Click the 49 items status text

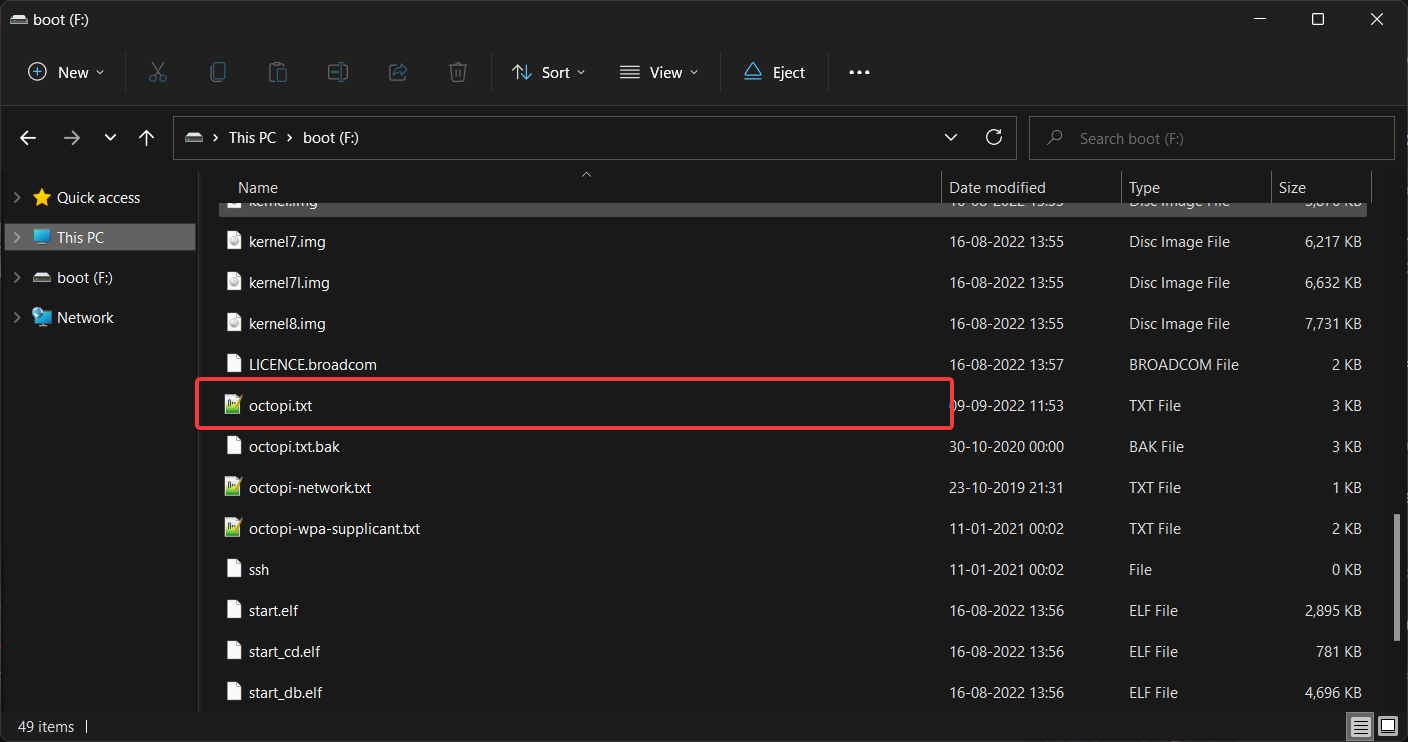pyautogui.click(x=46, y=726)
